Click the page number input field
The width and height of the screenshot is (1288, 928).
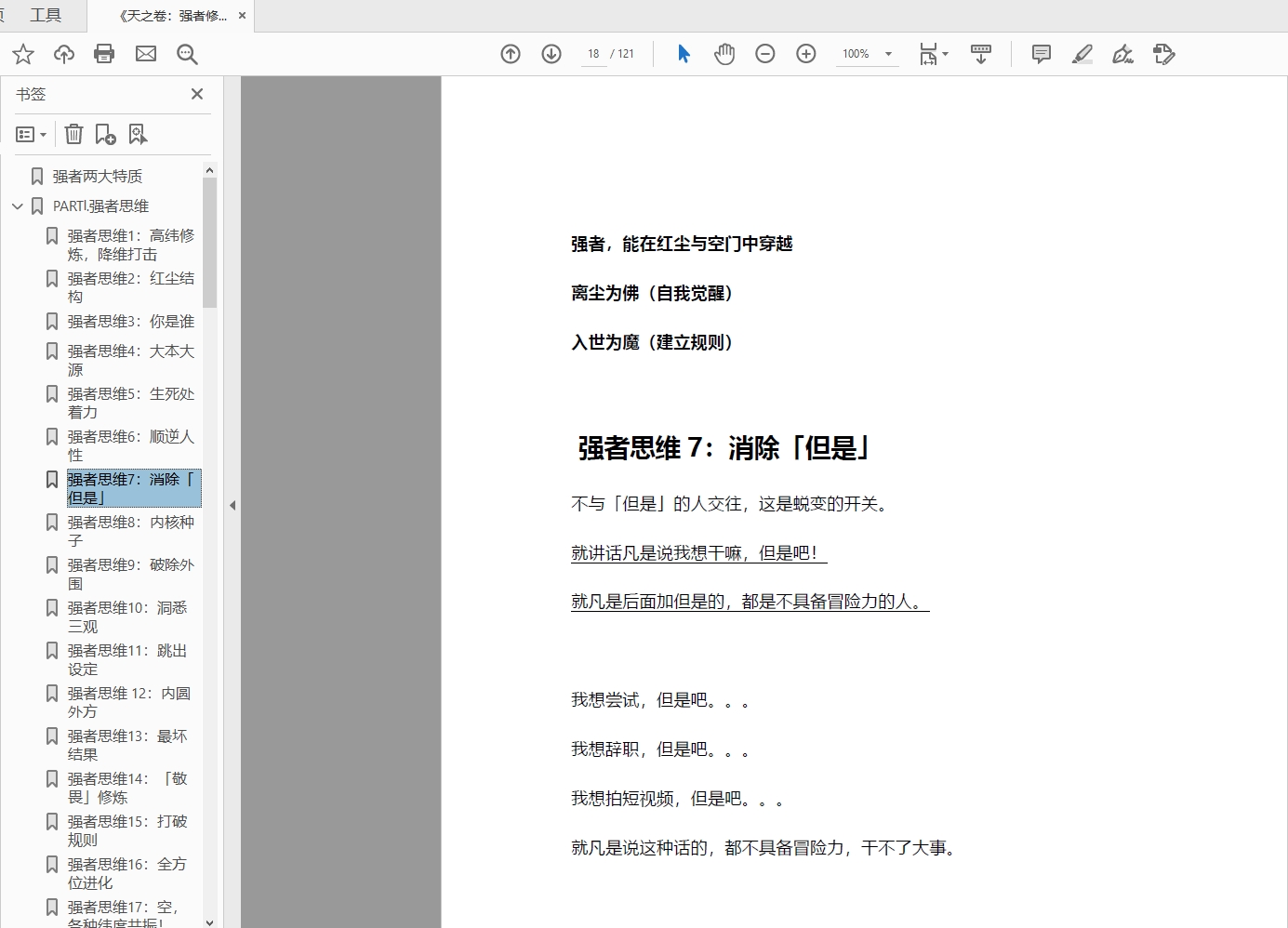pyautogui.click(x=592, y=54)
